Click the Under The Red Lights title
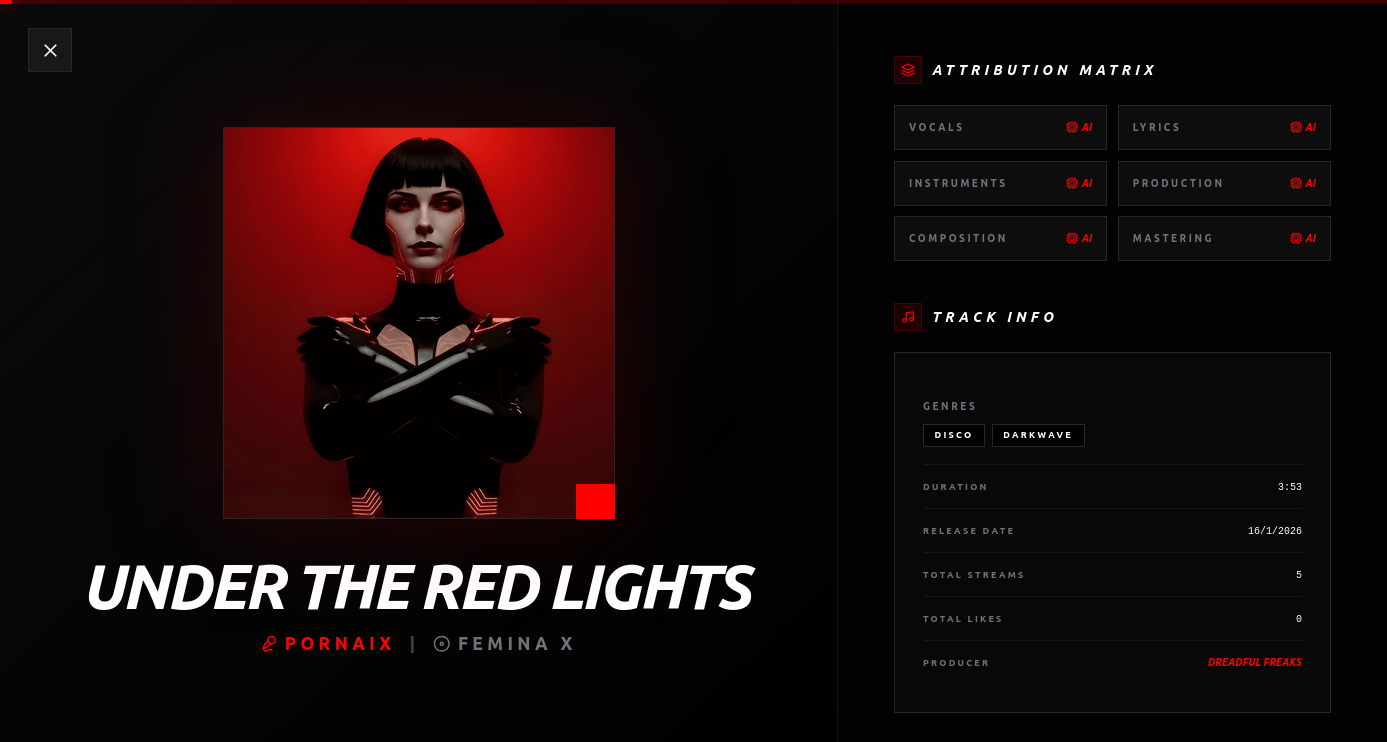Screen dimensions: 1387x742 point(419,588)
